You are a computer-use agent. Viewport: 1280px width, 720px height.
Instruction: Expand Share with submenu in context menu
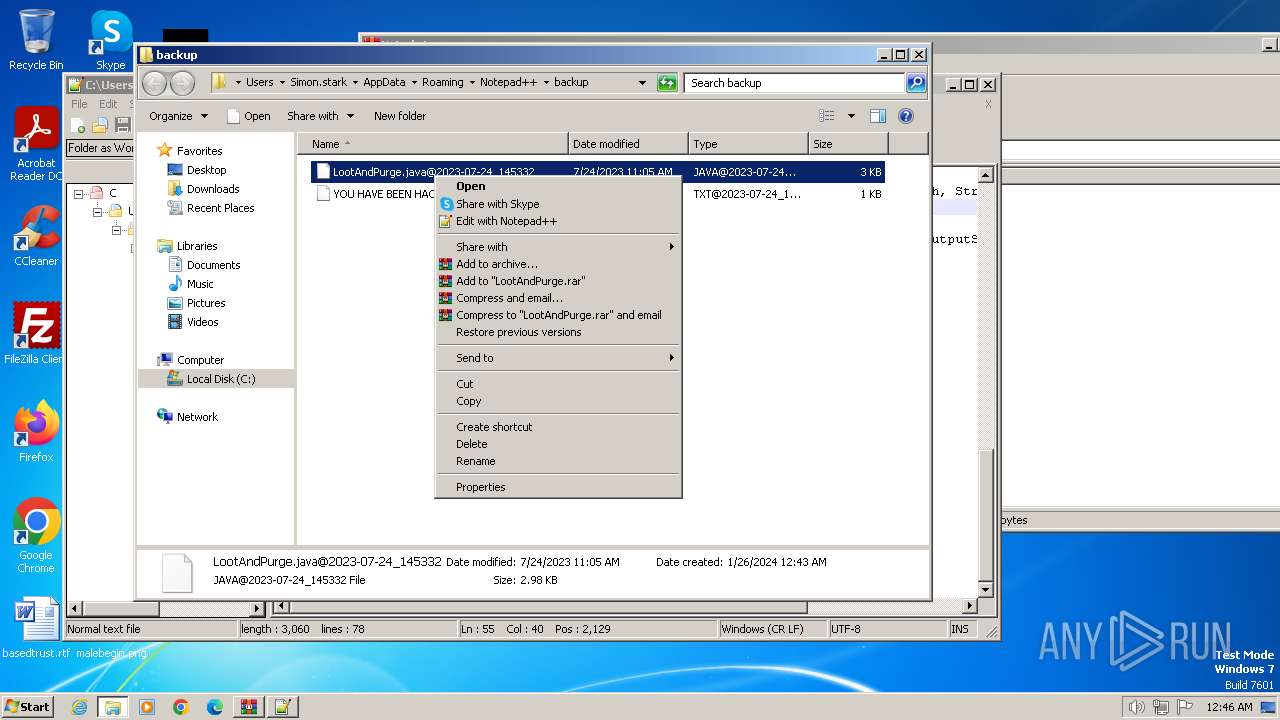coord(558,247)
